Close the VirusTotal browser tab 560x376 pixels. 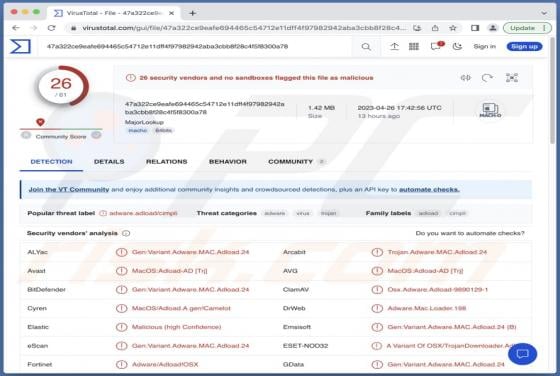[x=171, y=13]
